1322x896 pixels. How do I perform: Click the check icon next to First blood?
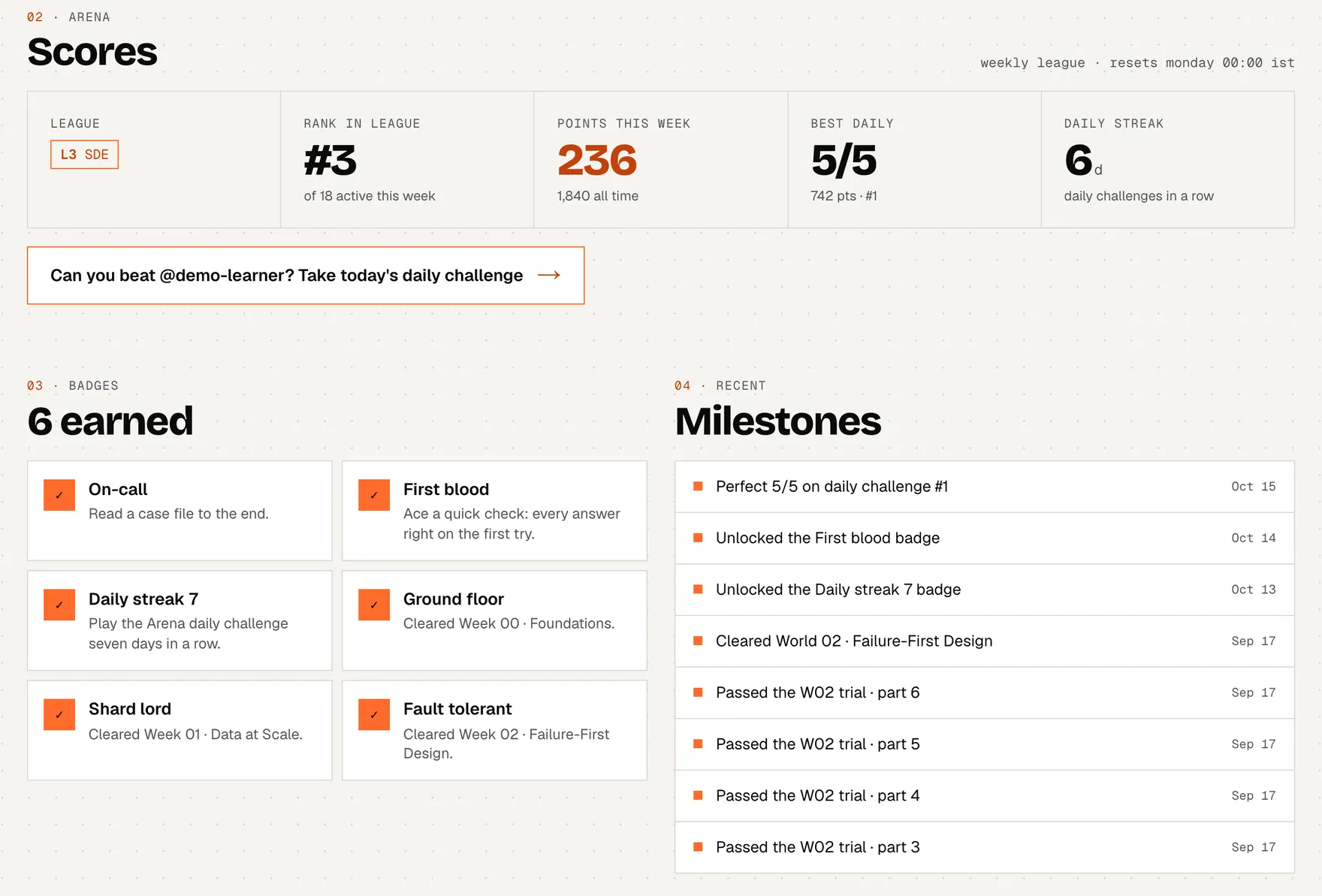(374, 495)
